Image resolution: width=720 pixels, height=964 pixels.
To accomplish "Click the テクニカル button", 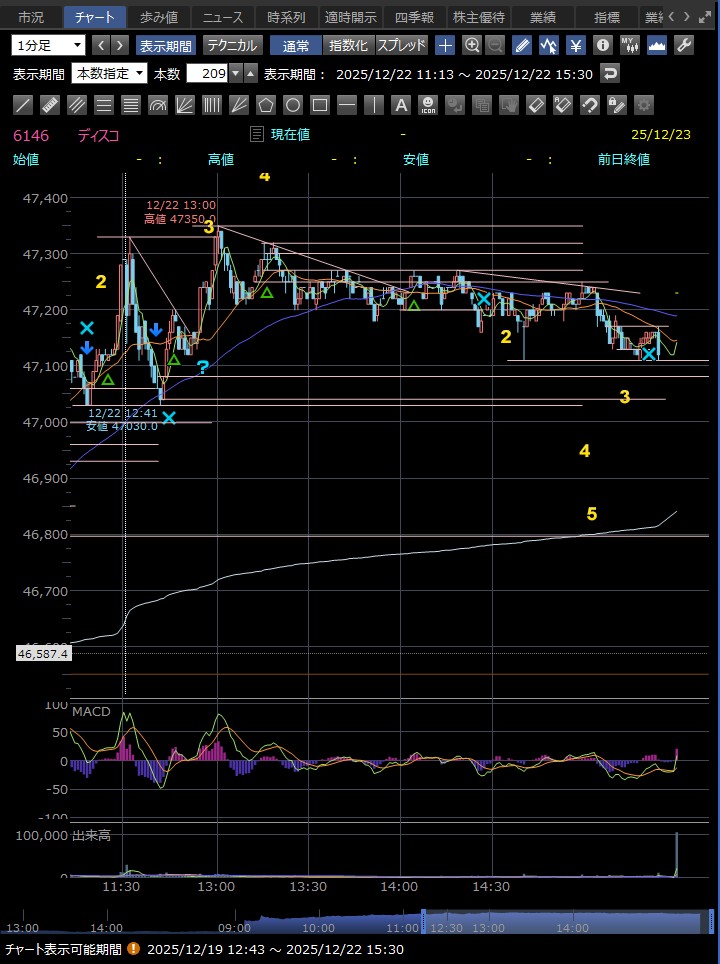I will 232,45.
